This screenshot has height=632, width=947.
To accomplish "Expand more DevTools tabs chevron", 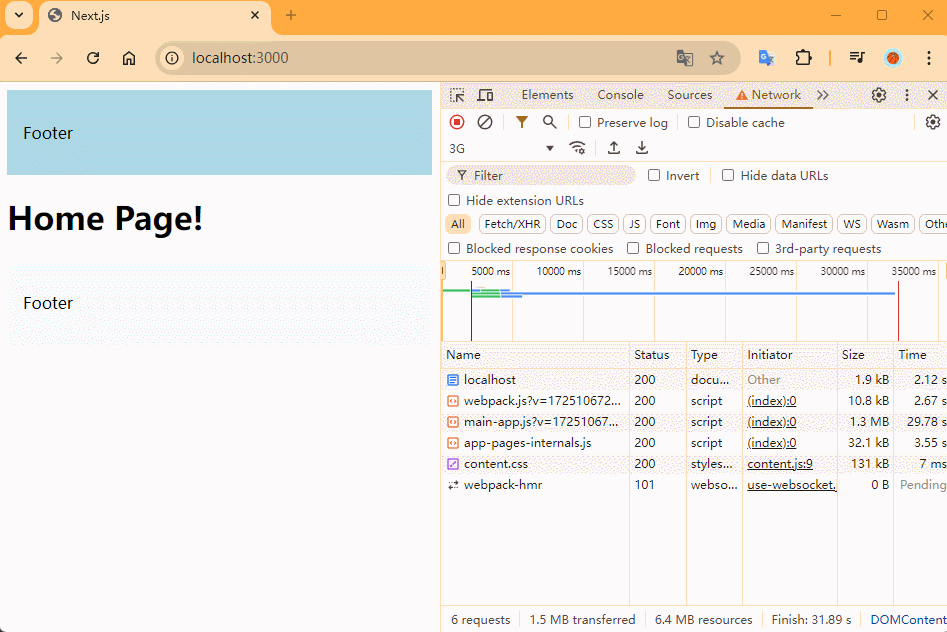I will tap(823, 95).
